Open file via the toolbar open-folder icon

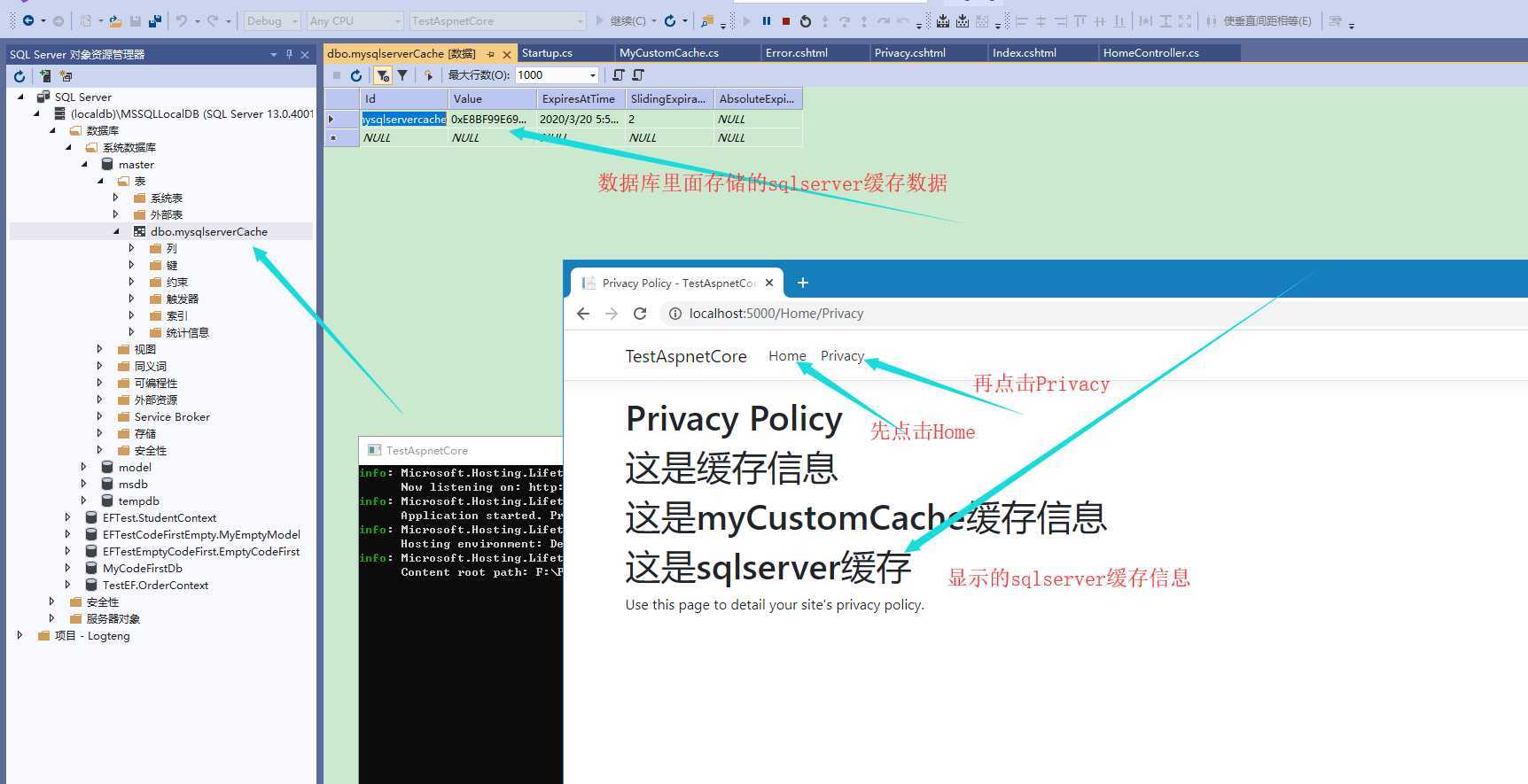pos(115,20)
